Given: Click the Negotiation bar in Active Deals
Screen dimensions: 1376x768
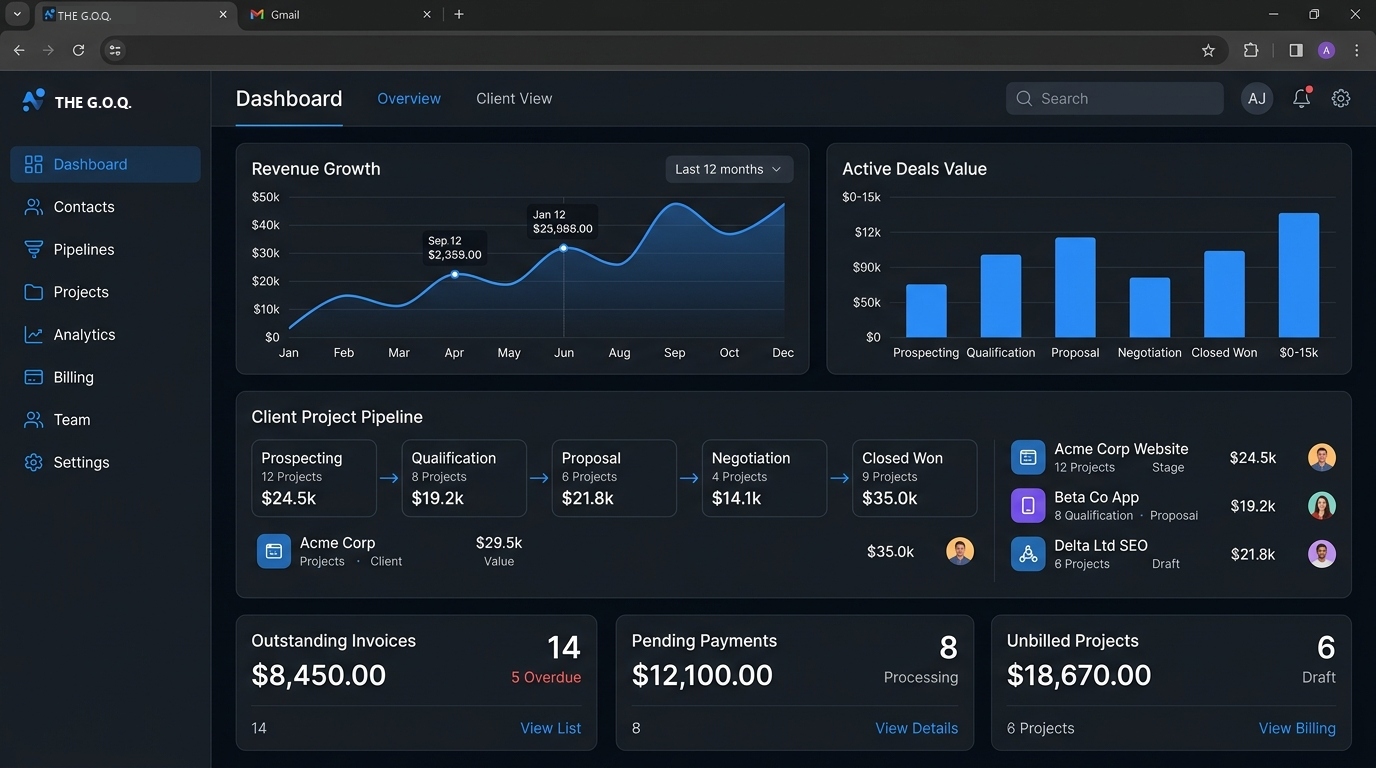Looking at the screenshot, I should pyautogui.click(x=1150, y=308).
